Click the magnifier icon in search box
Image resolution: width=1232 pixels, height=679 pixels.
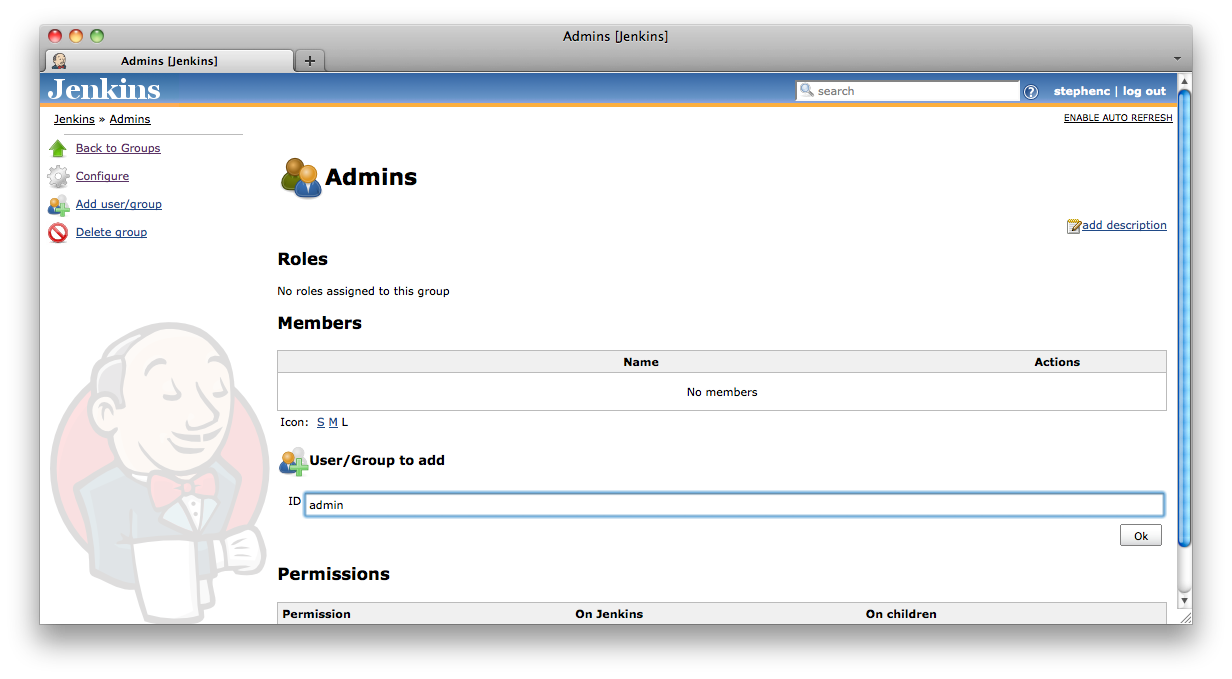click(806, 90)
